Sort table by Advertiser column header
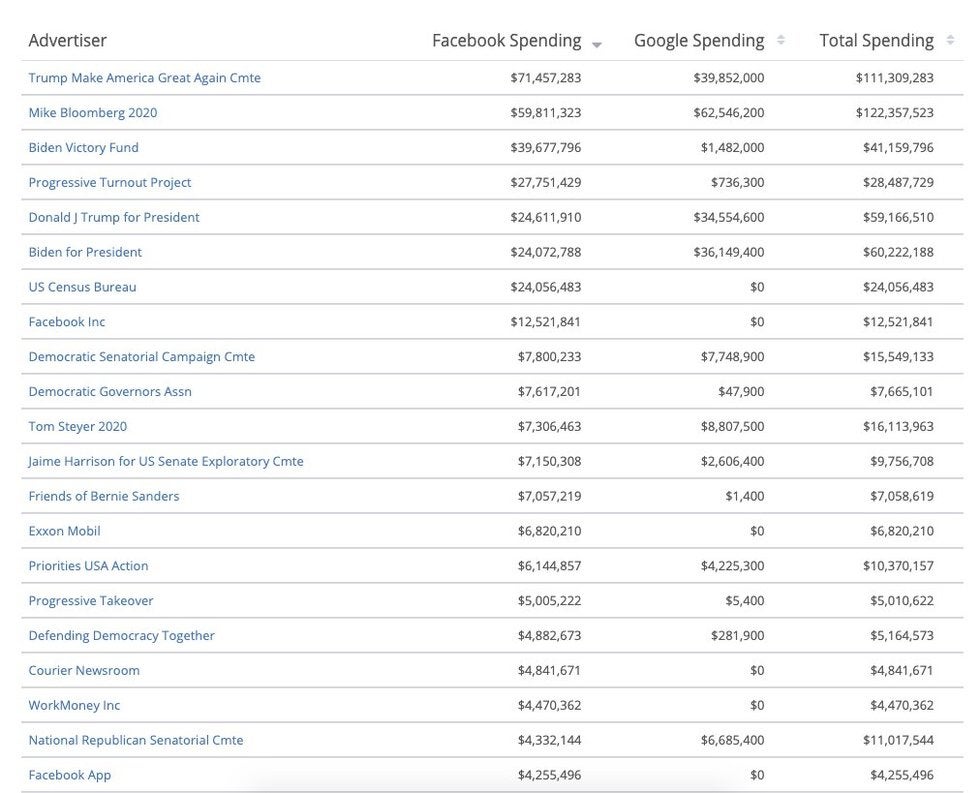The image size is (980, 793). 68,41
